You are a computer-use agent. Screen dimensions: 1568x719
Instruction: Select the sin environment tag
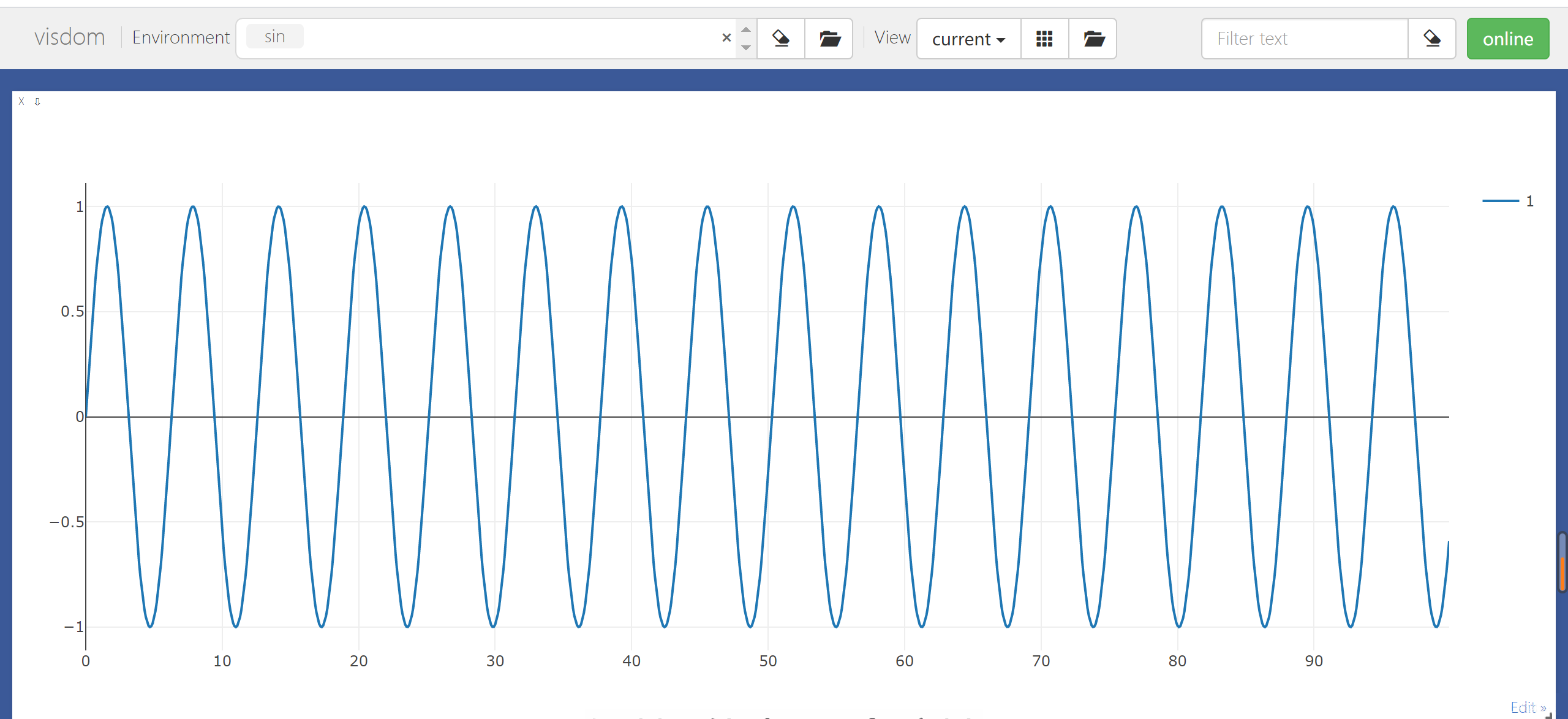click(x=274, y=37)
